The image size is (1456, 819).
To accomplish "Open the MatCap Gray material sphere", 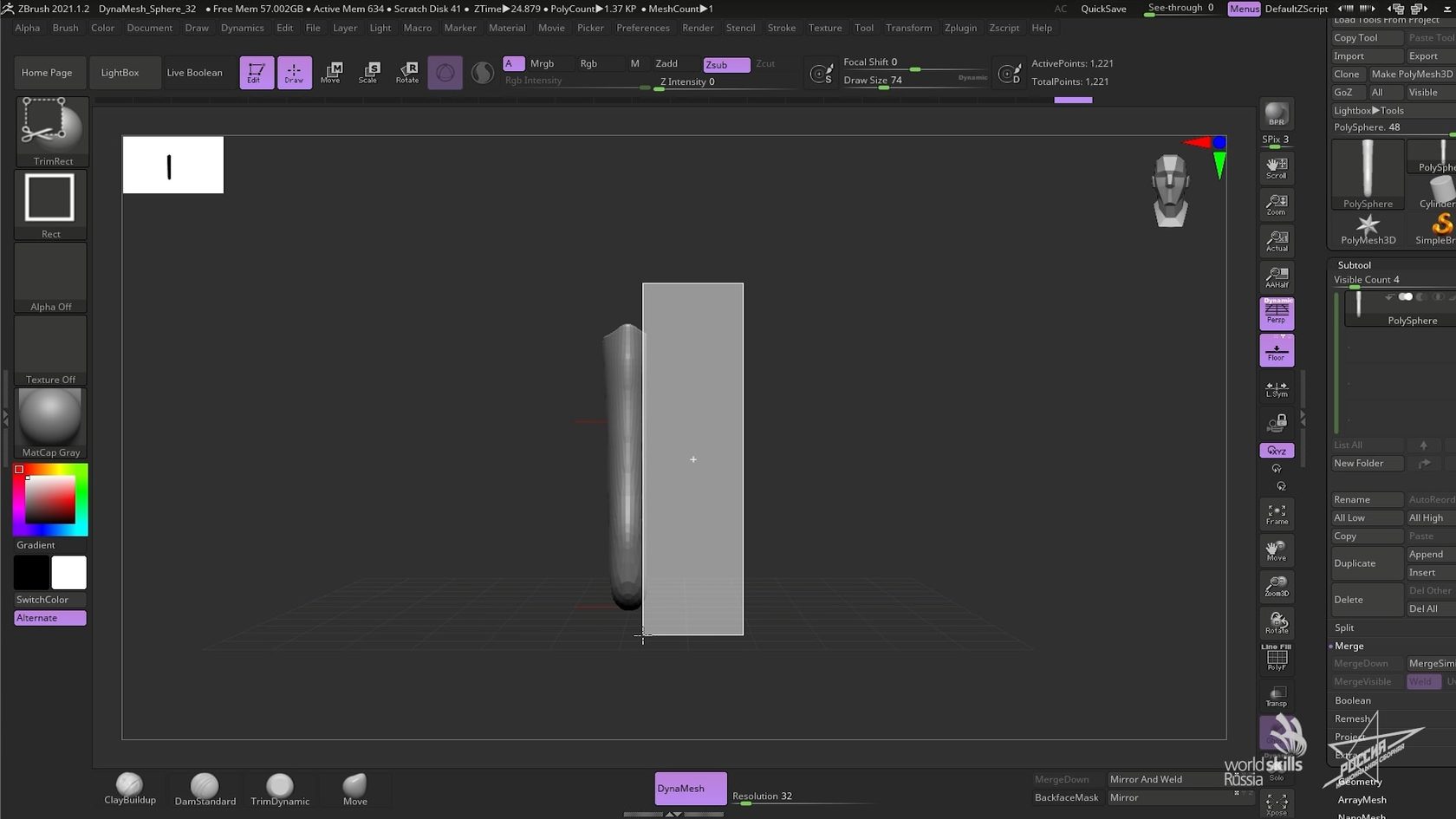I will coord(51,423).
